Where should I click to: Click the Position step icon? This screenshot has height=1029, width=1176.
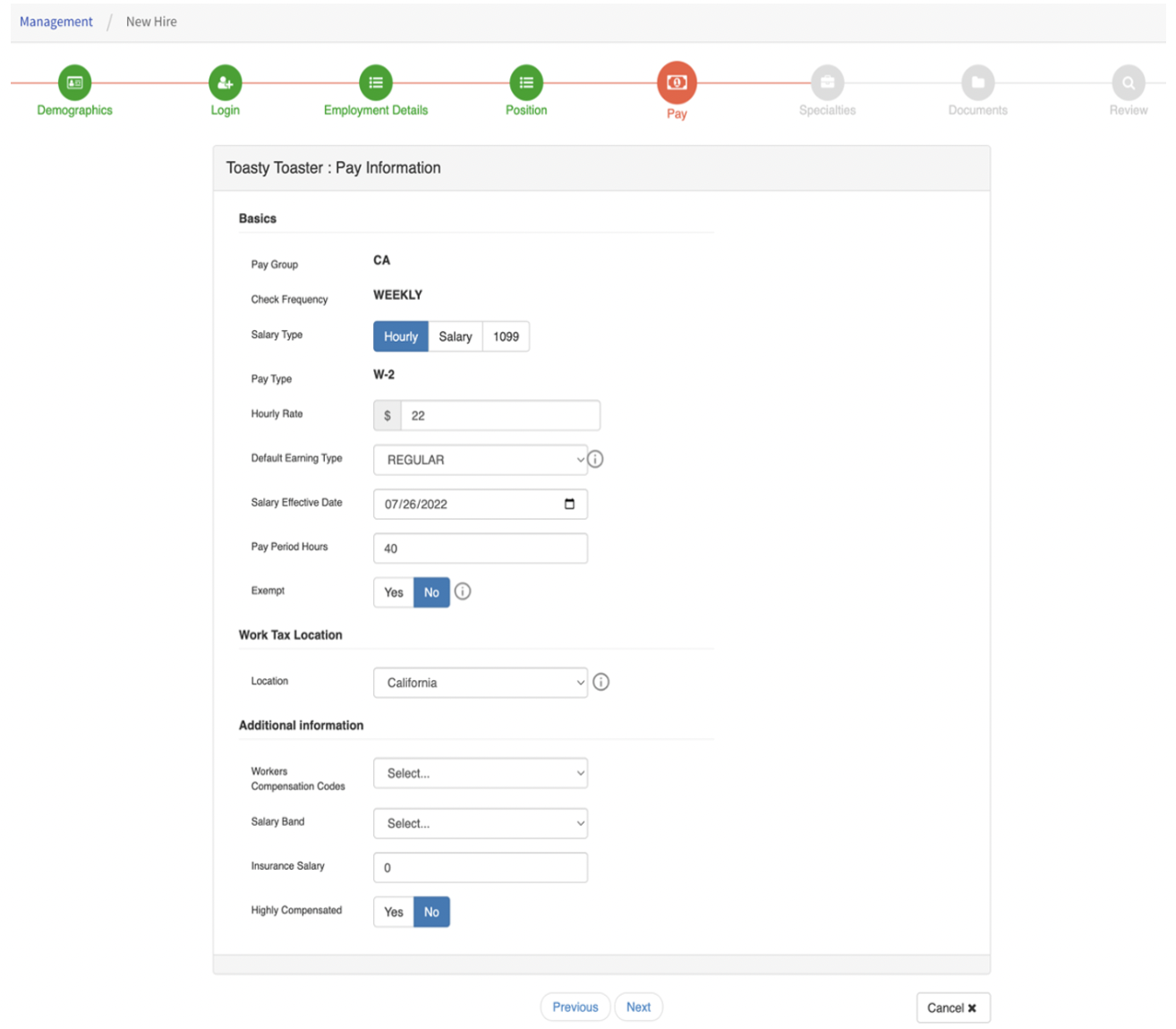coord(526,84)
